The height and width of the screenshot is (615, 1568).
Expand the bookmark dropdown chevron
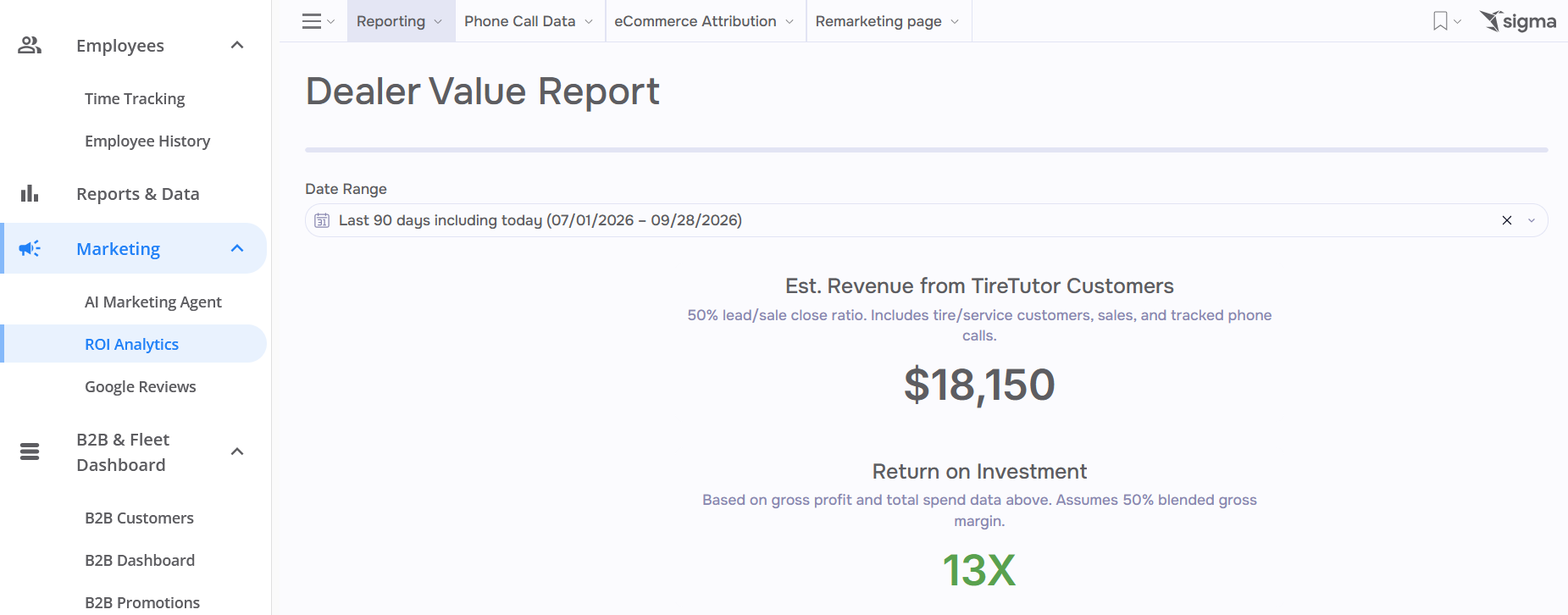[1458, 21]
